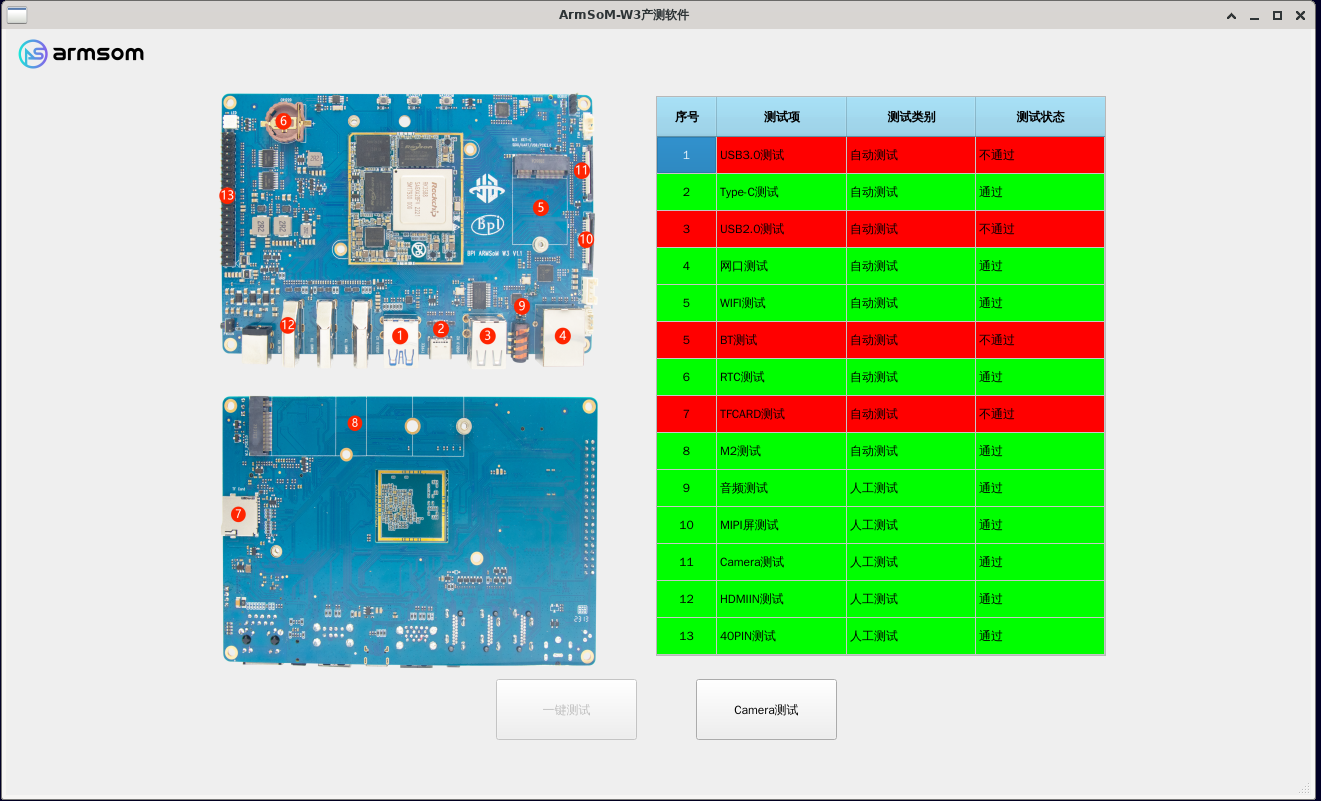This screenshot has width=1321, height=801.
Task: Click red marker 5 on the board
Action: pos(541,207)
